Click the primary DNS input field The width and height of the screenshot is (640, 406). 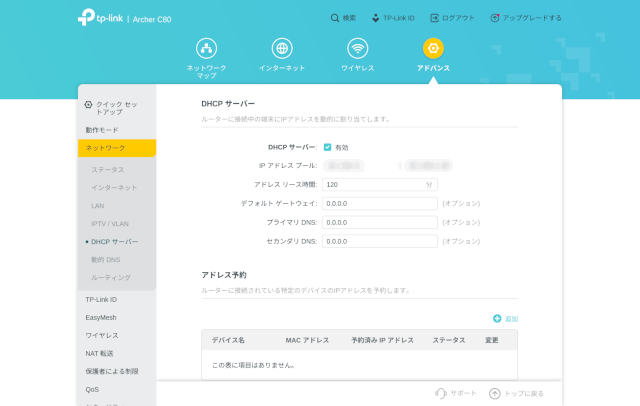[x=380, y=222]
